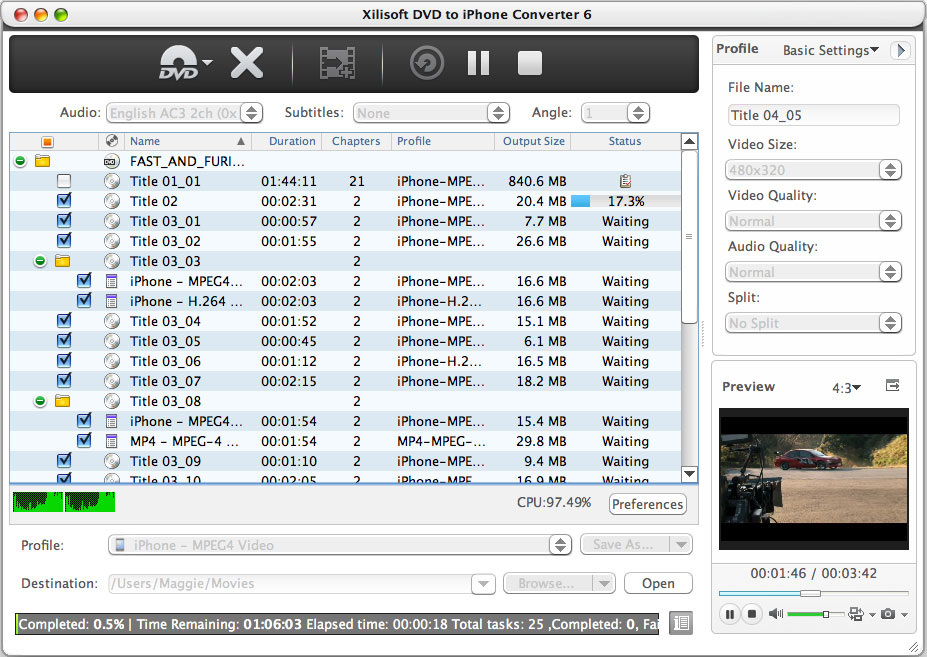Click the disc icon of Title 02

point(112,201)
